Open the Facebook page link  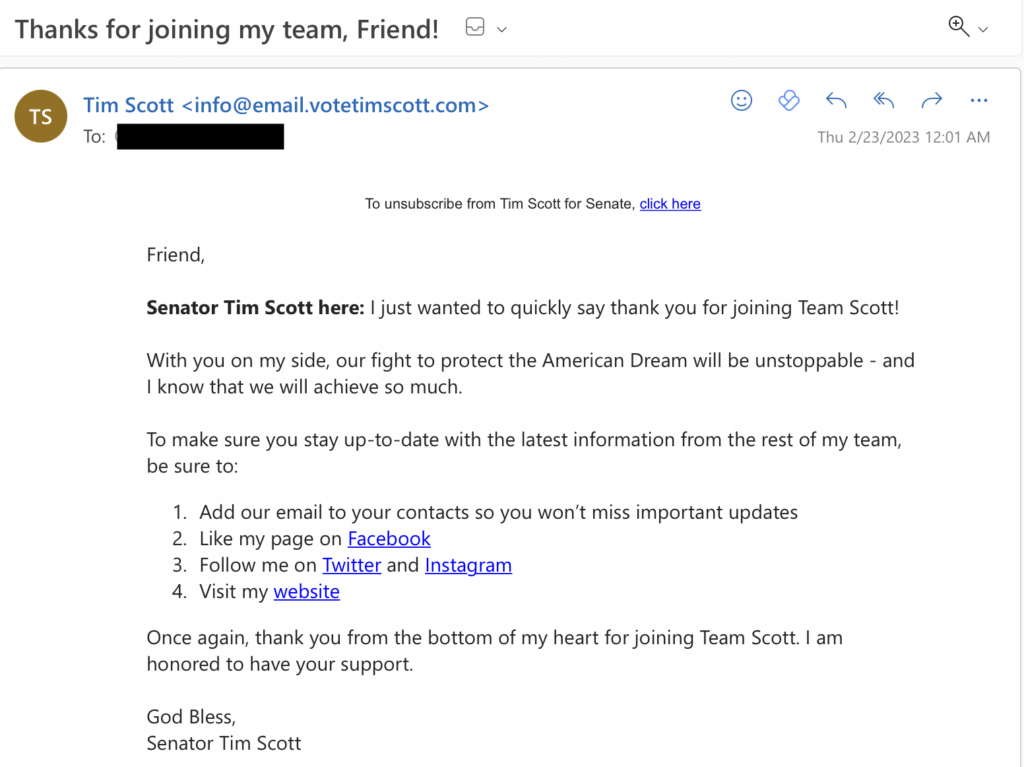tap(389, 538)
